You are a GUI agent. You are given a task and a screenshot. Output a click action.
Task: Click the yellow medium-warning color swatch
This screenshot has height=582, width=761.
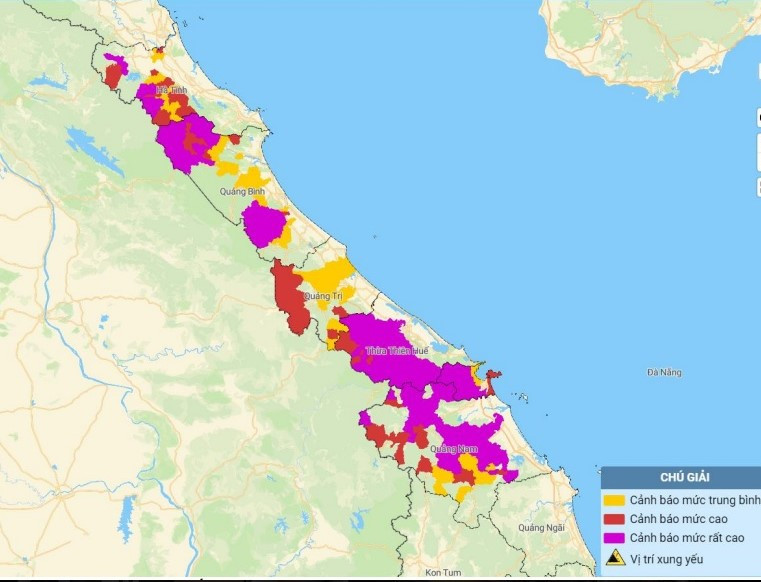click(615, 500)
